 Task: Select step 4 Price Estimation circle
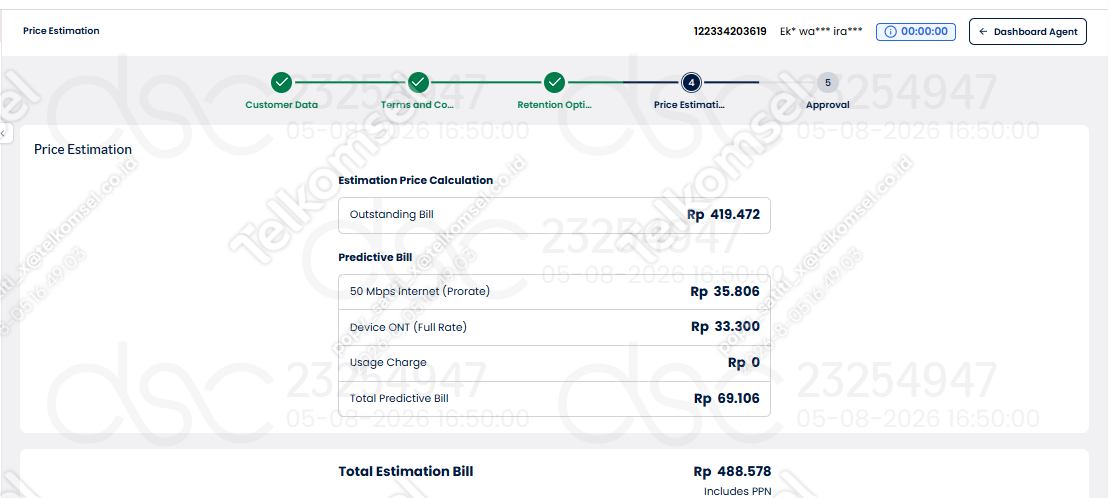(691, 83)
